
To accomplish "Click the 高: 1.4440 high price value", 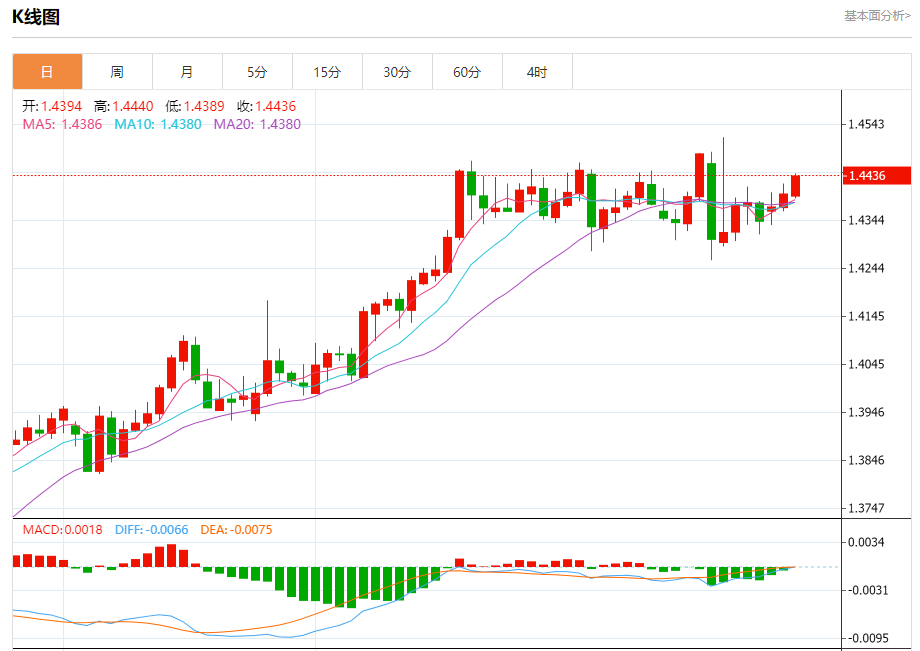I will tap(124, 106).
